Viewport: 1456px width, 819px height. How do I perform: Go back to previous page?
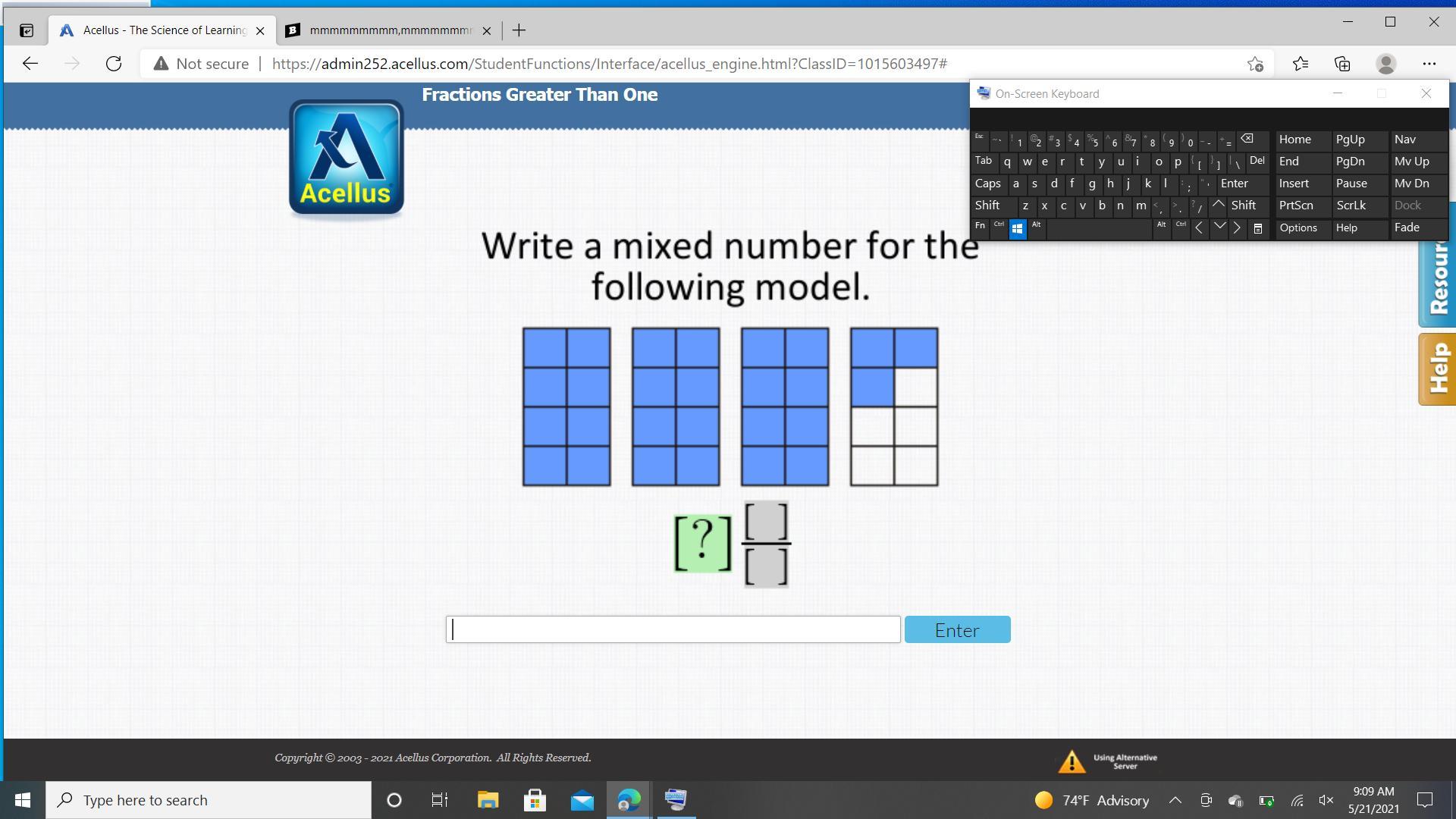[30, 64]
